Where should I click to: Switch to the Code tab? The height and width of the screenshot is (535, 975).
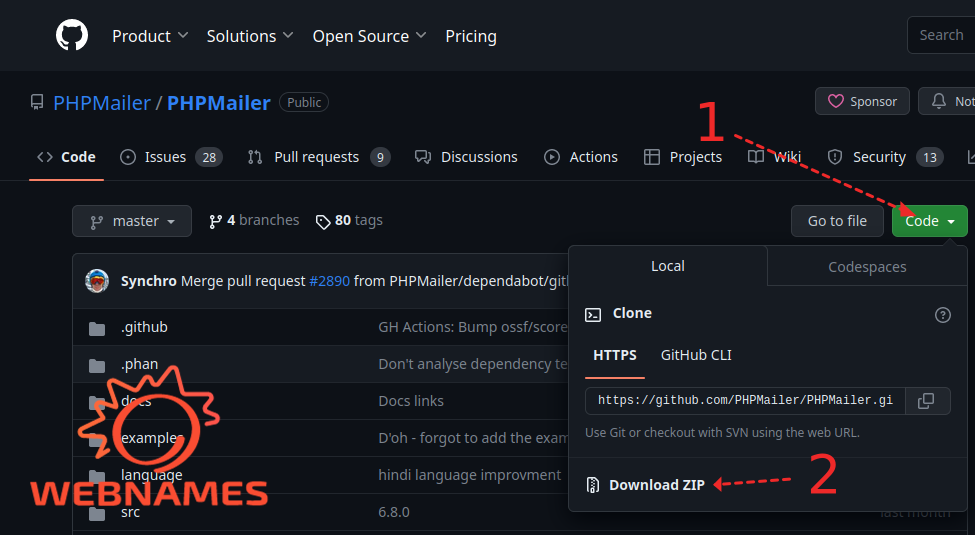coord(67,157)
